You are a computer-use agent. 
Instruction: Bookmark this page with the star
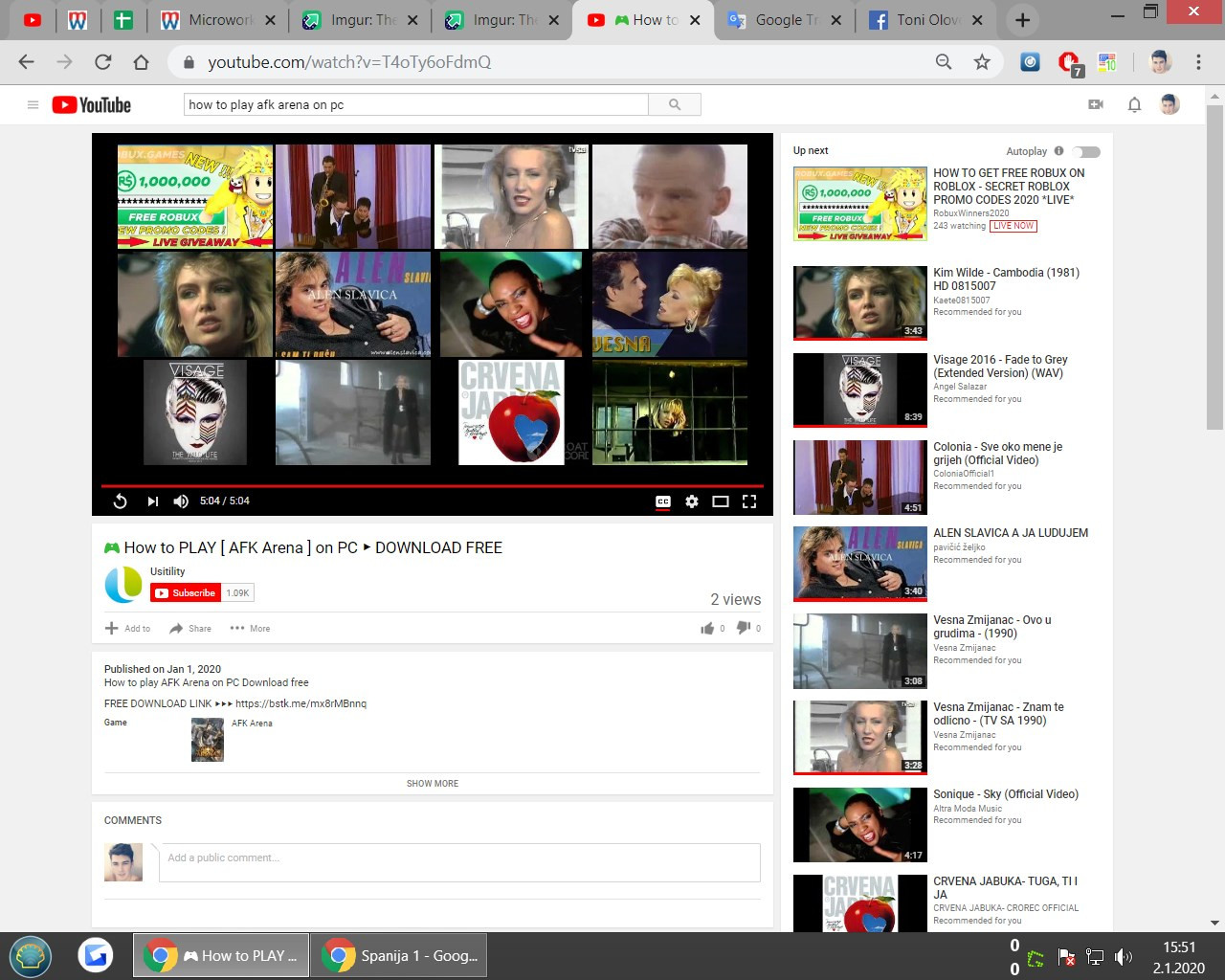(982, 62)
